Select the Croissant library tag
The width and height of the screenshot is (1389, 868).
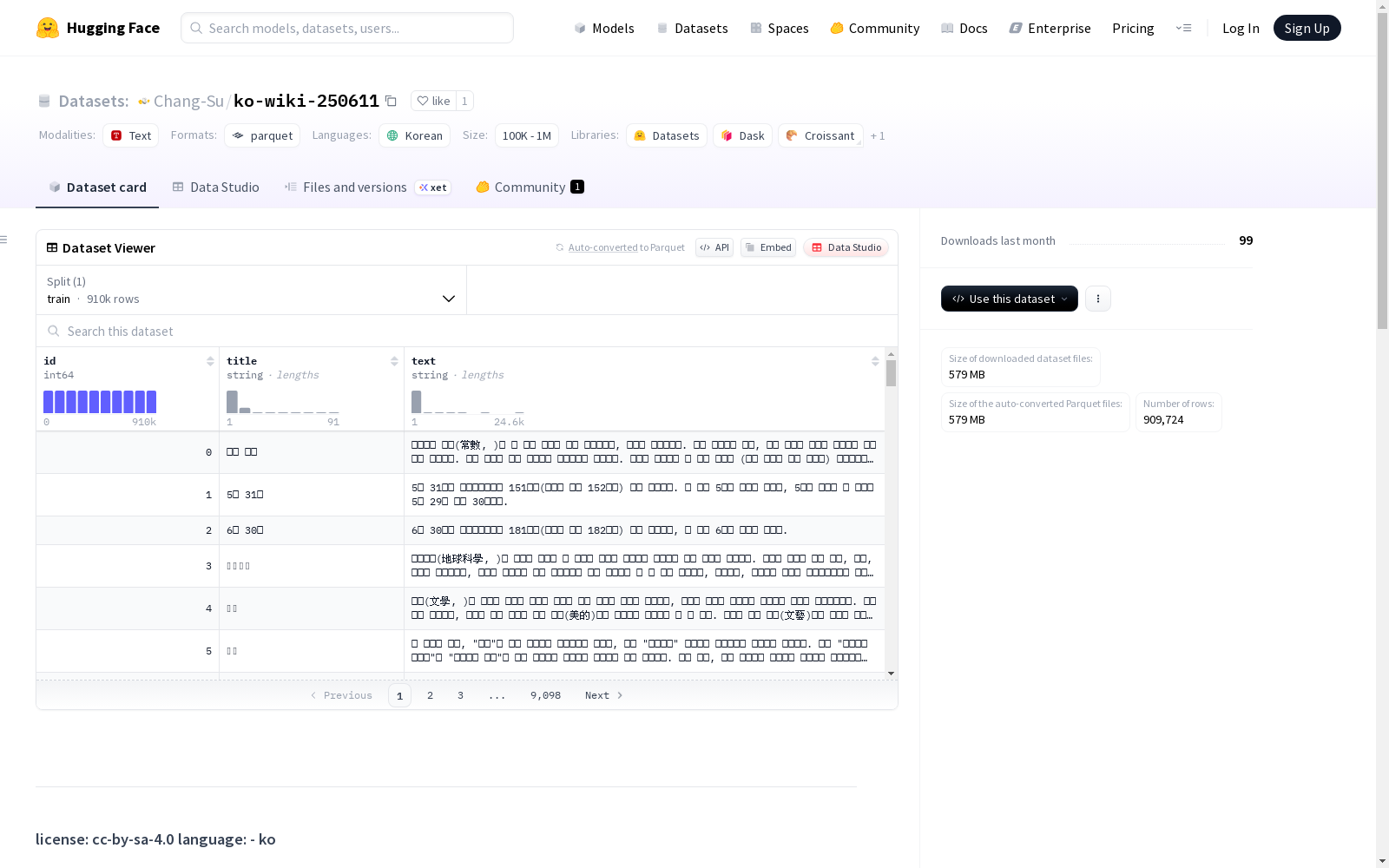pyautogui.click(x=820, y=135)
